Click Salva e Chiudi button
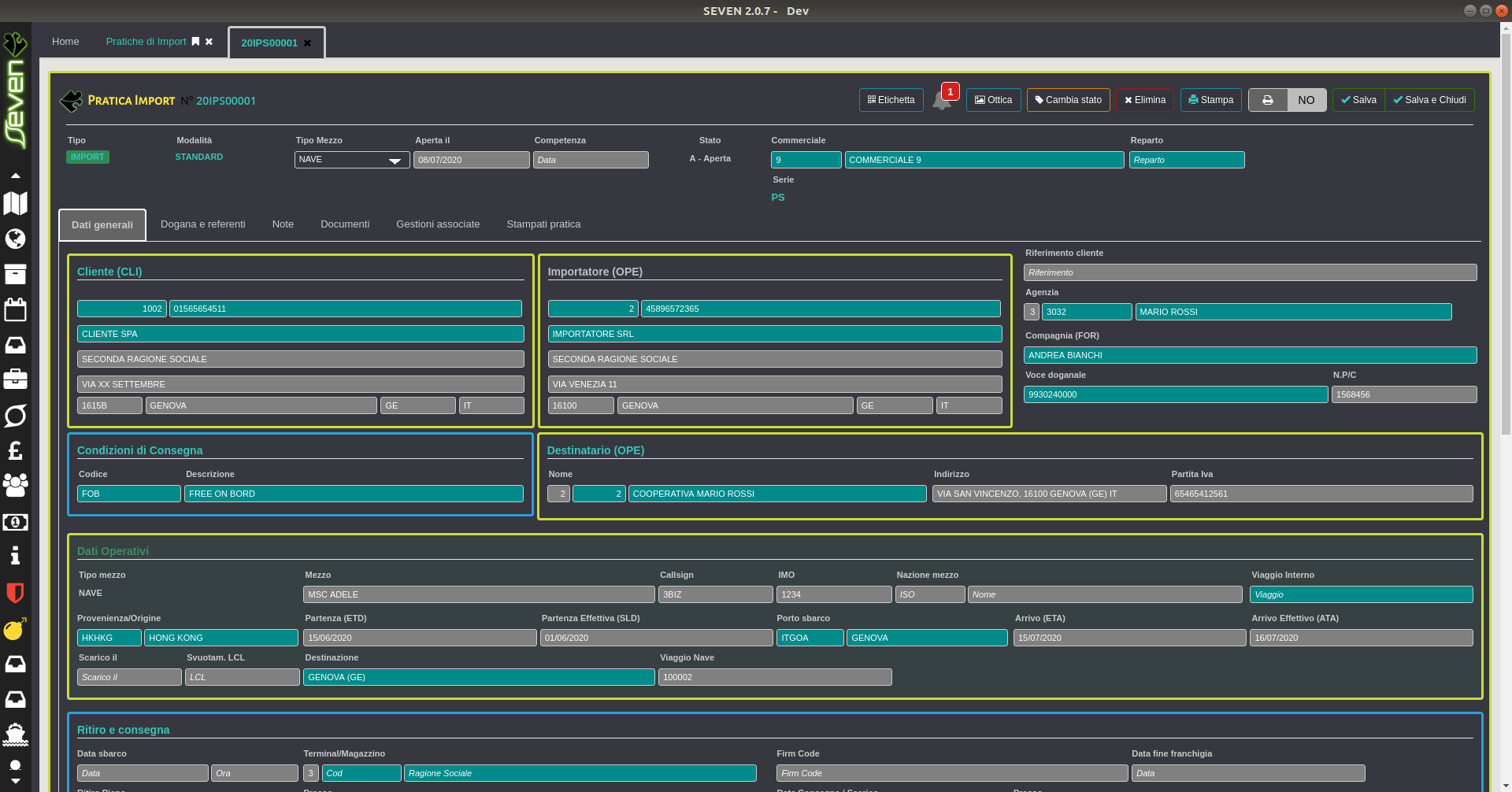 click(x=1429, y=100)
